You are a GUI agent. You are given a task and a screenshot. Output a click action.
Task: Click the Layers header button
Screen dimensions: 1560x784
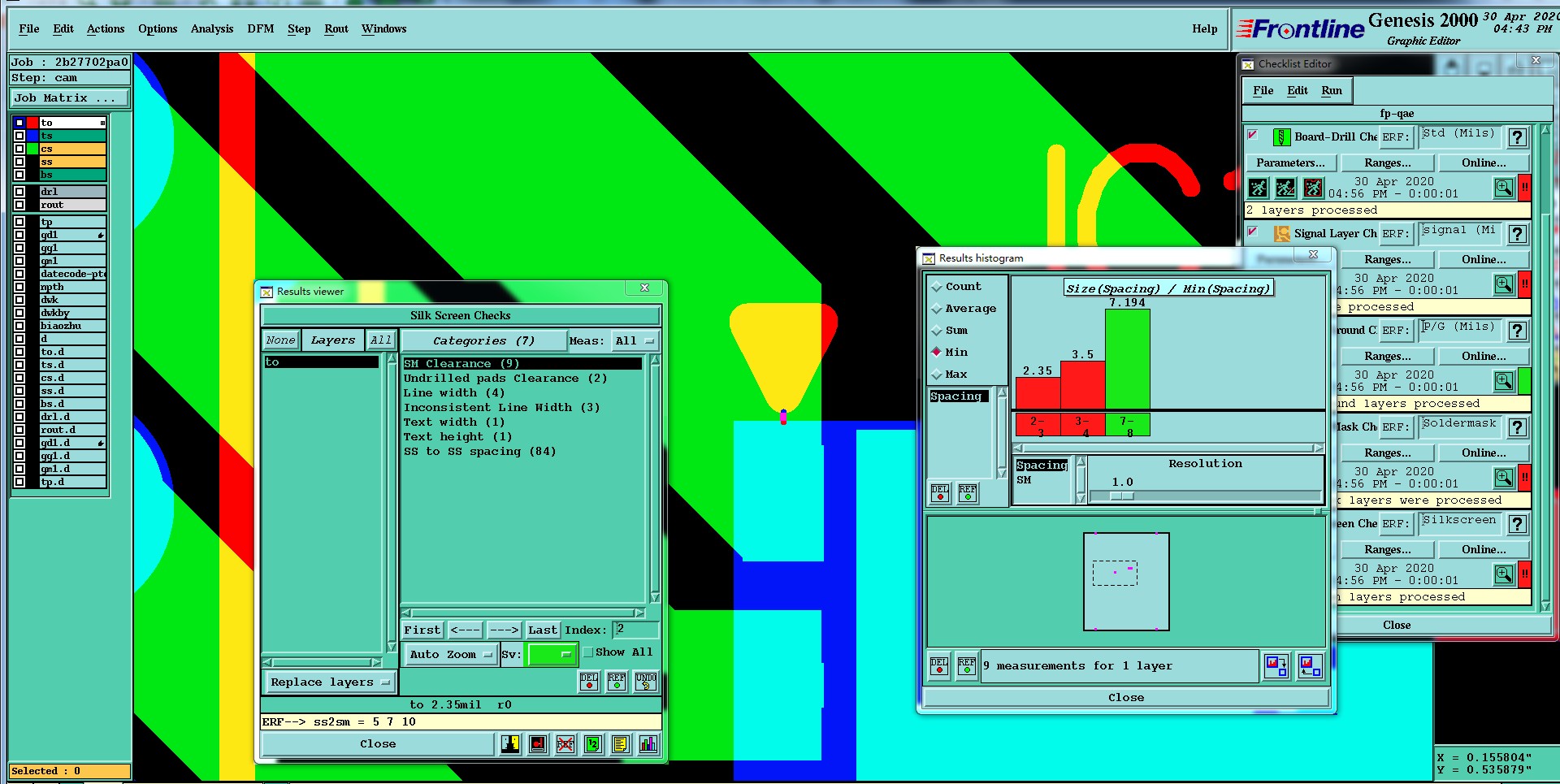[332, 340]
